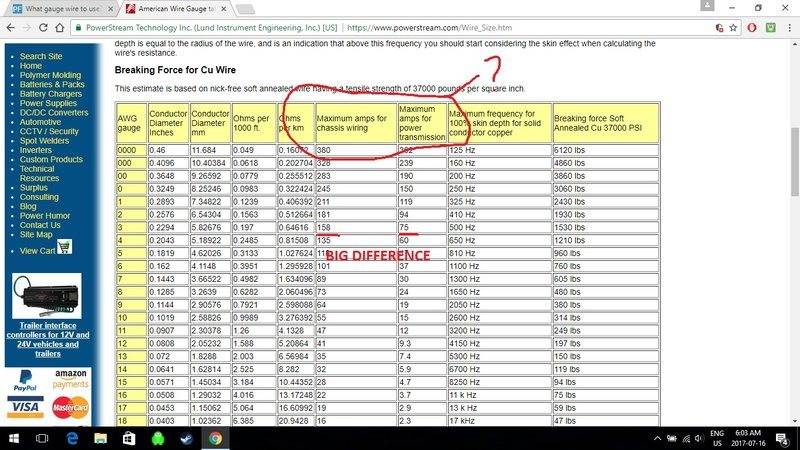
Task: Click the PayPal payment logo
Action: pos(26,381)
